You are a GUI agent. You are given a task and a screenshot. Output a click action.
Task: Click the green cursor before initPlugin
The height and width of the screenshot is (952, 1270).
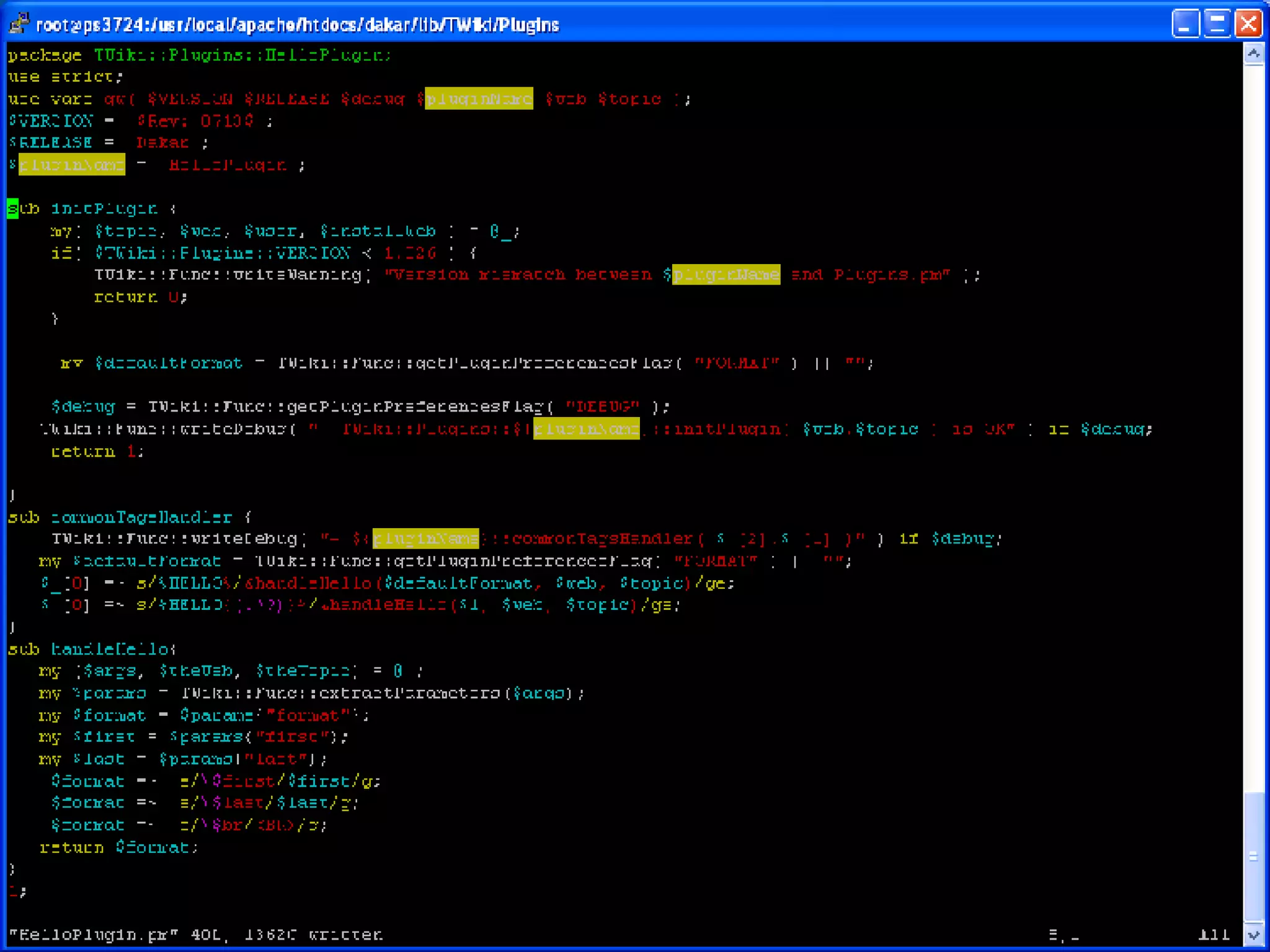tap(12, 209)
